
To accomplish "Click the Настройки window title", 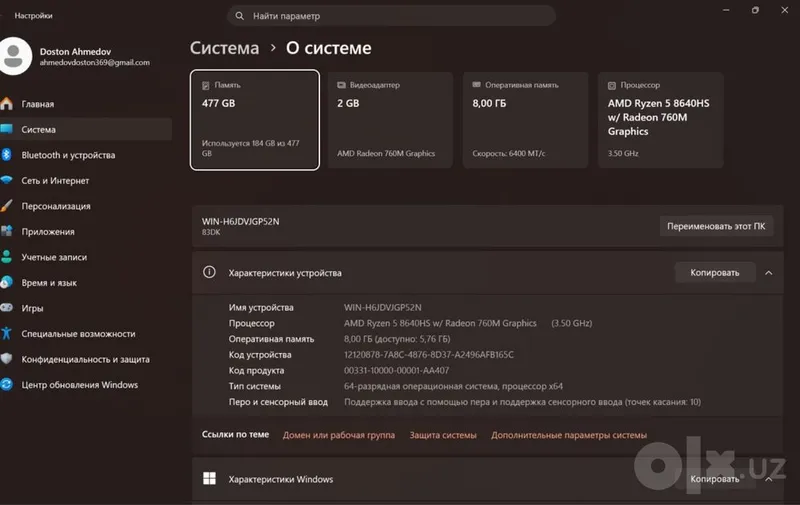I will (x=33, y=16).
